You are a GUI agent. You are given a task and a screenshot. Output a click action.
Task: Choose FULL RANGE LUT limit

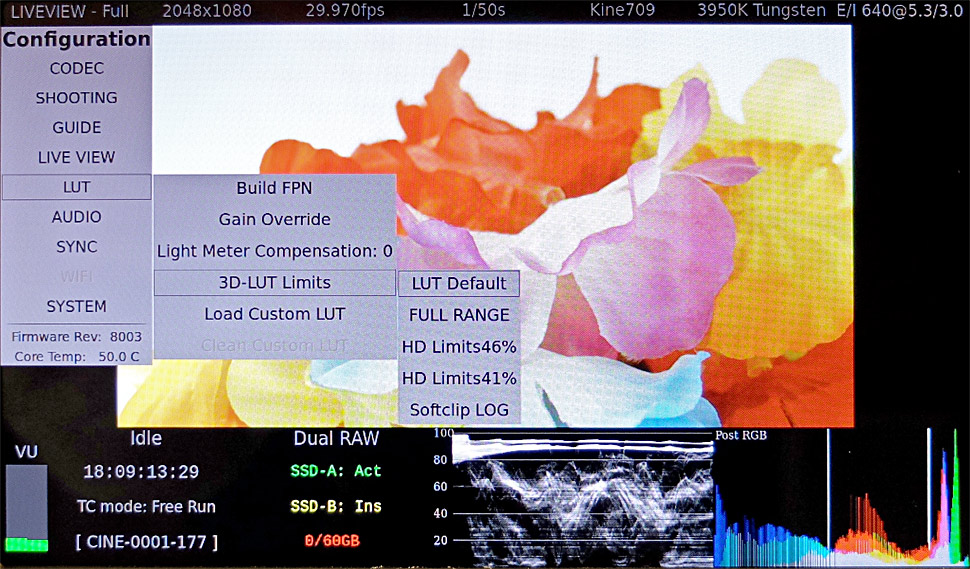pyautogui.click(x=459, y=315)
